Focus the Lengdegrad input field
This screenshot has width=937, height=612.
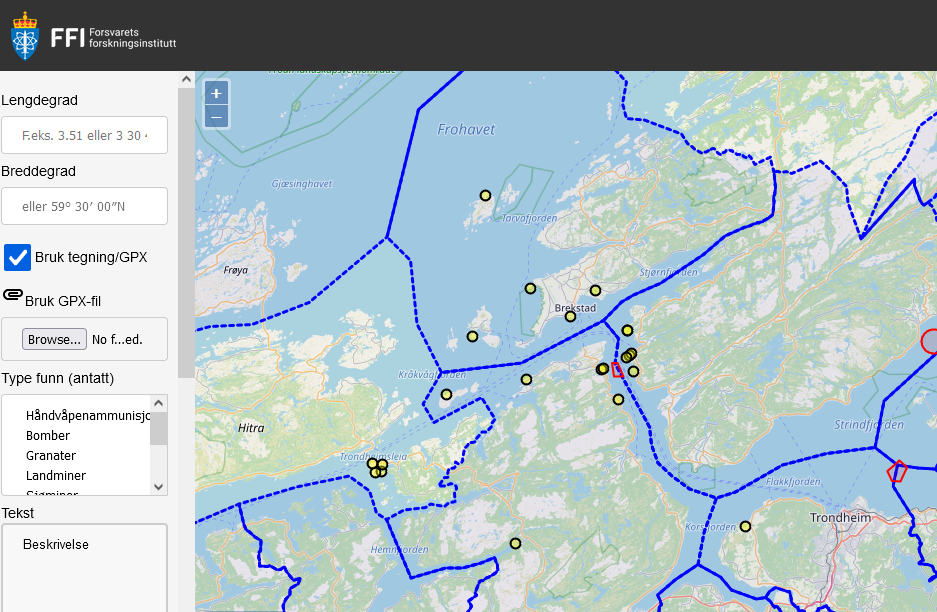pyautogui.click(x=84, y=135)
